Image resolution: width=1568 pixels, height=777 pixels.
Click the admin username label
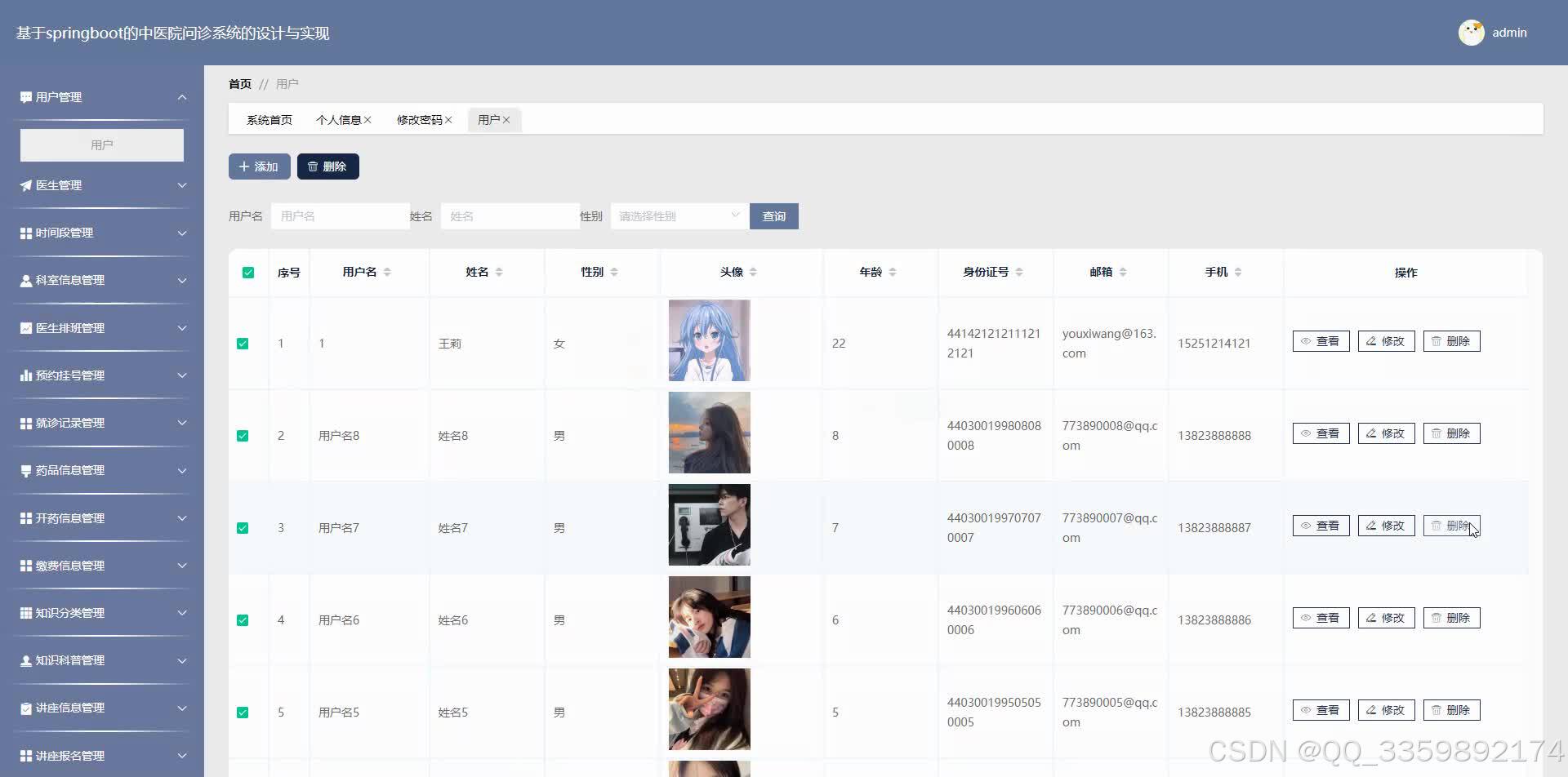coord(1509,33)
